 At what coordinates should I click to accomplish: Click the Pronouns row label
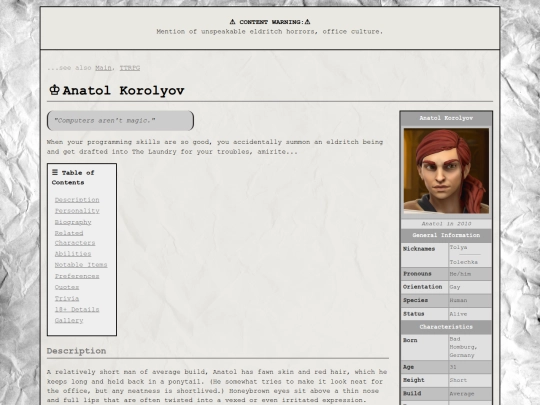point(417,274)
